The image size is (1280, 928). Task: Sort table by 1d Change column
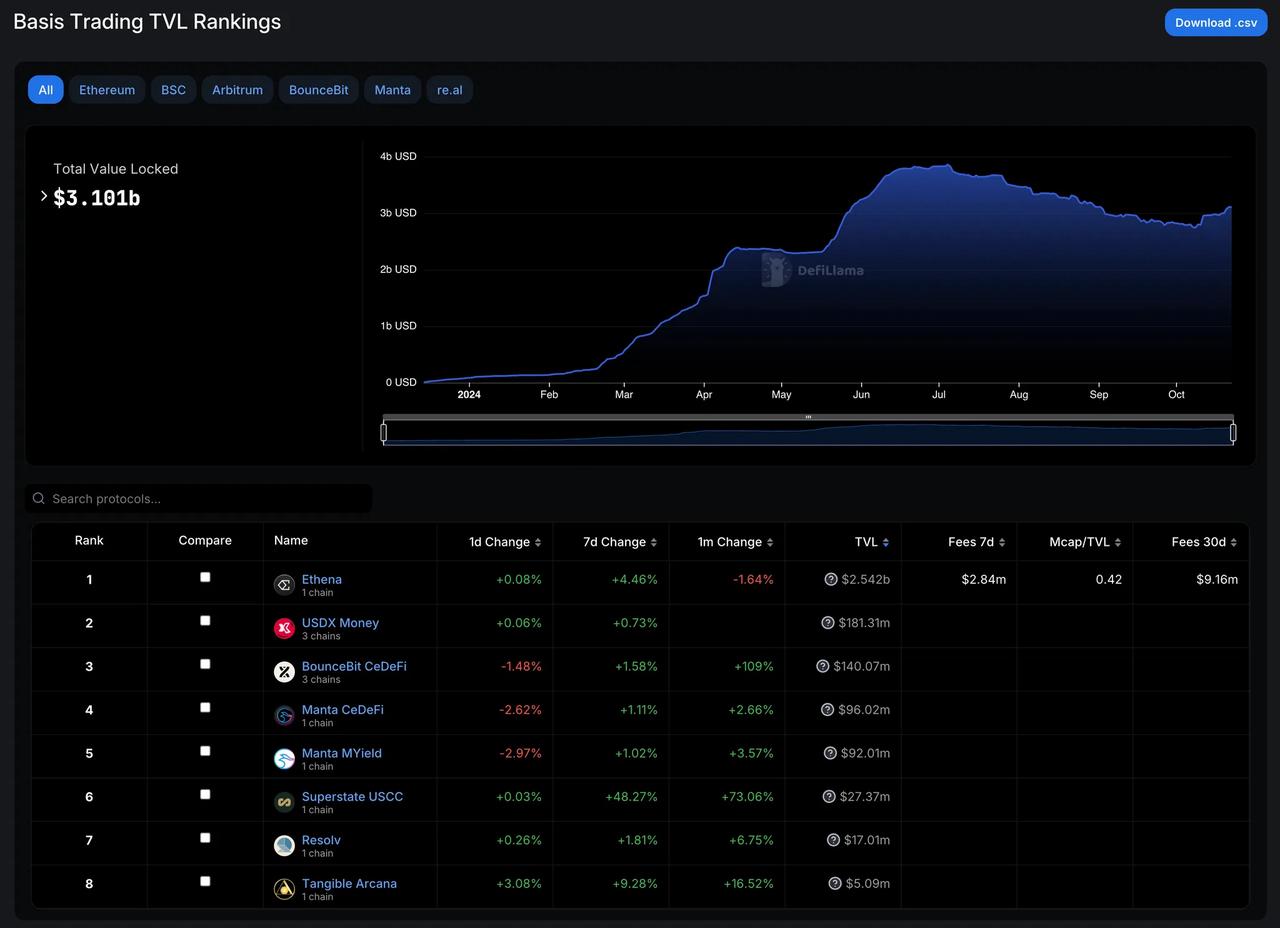505,542
